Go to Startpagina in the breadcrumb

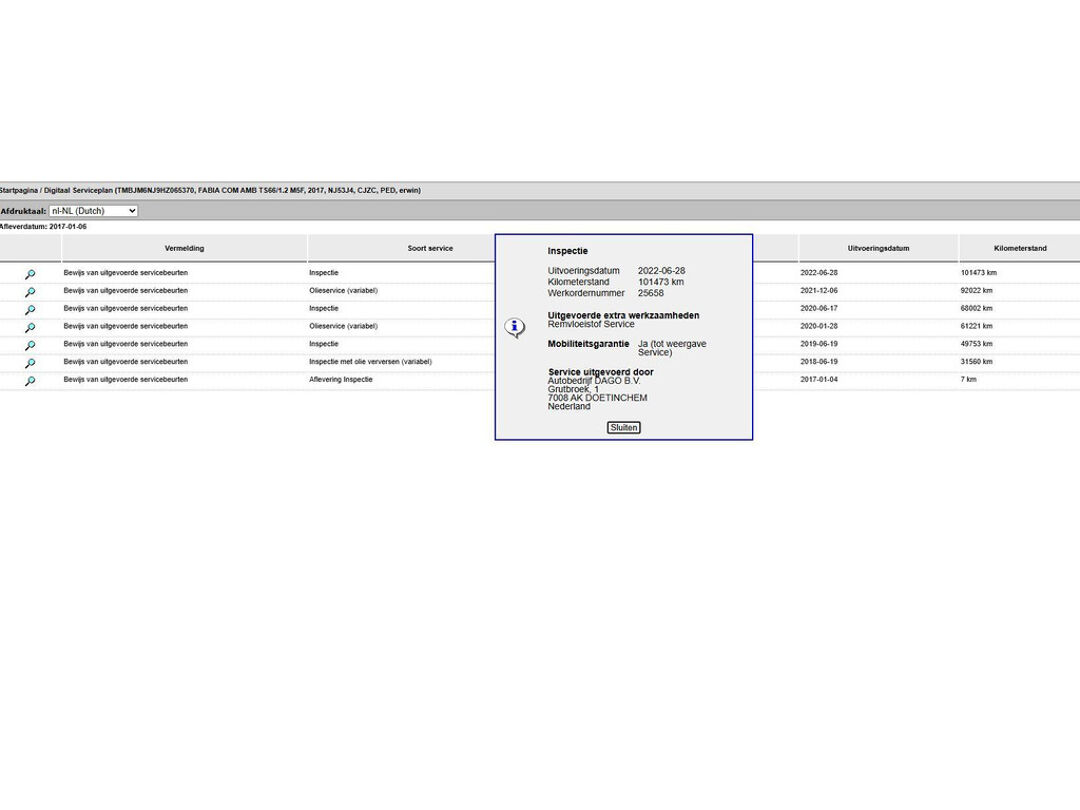point(18,190)
